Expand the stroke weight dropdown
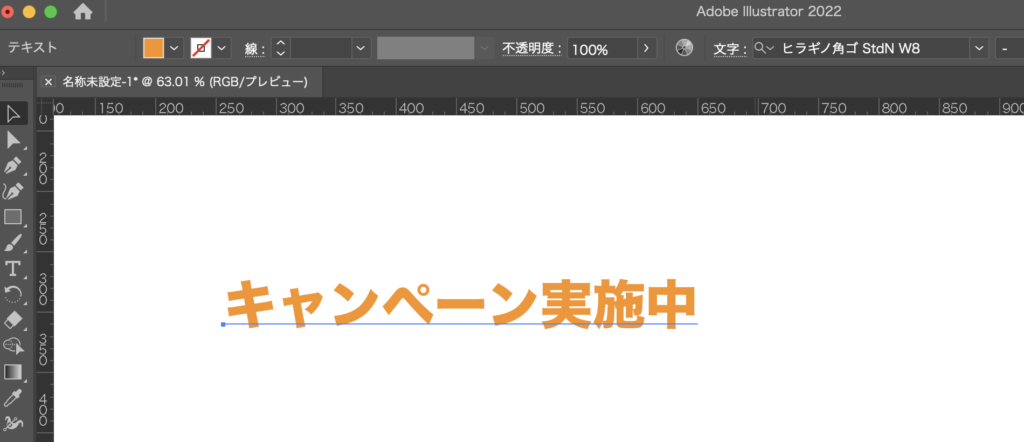The height and width of the screenshot is (442, 1024). point(361,48)
